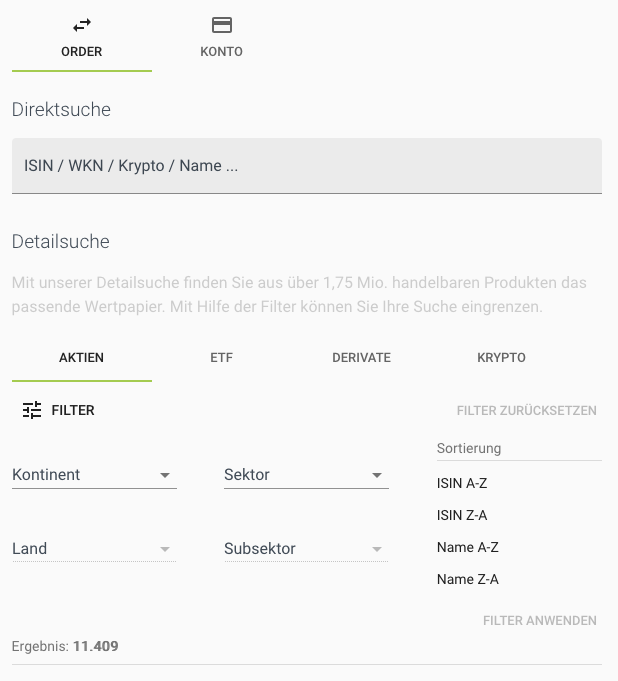This screenshot has height=681, width=618.
Task: Open the DERIVATE tab
Action: (361, 357)
